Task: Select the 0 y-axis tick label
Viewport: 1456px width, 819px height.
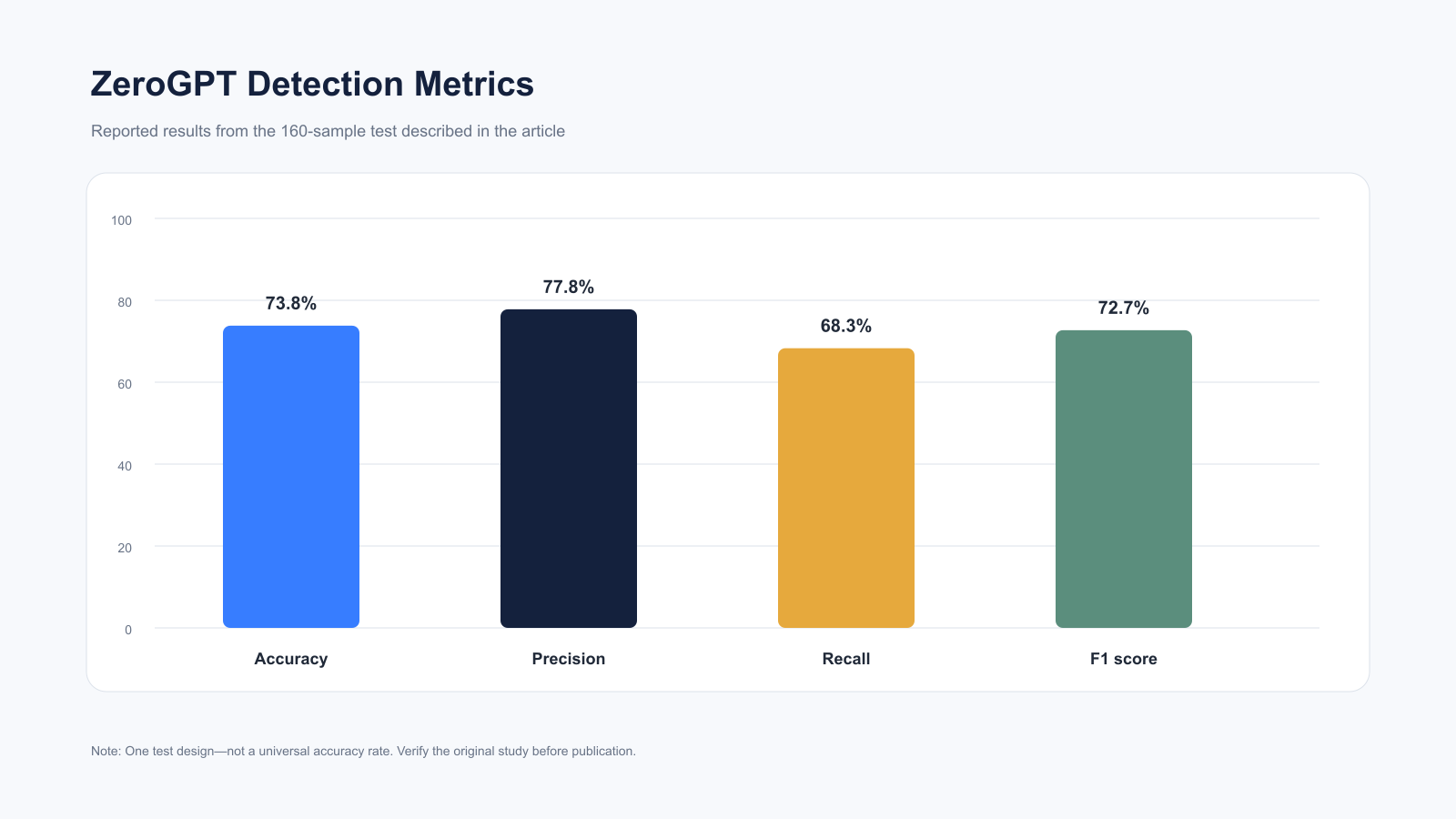Action: [128, 630]
